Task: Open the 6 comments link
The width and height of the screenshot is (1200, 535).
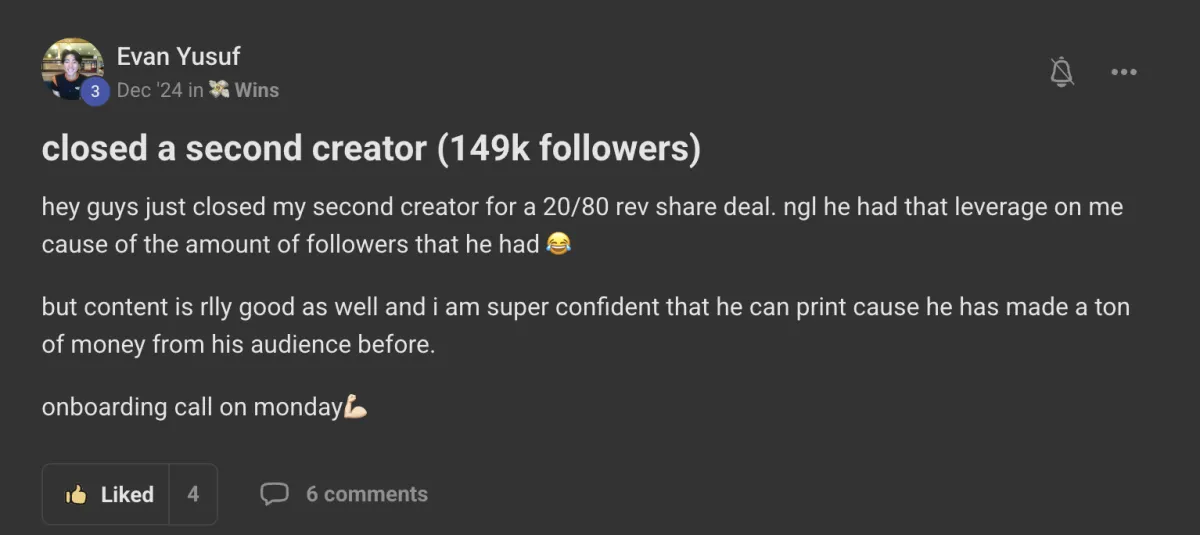Action: tap(366, 494)
